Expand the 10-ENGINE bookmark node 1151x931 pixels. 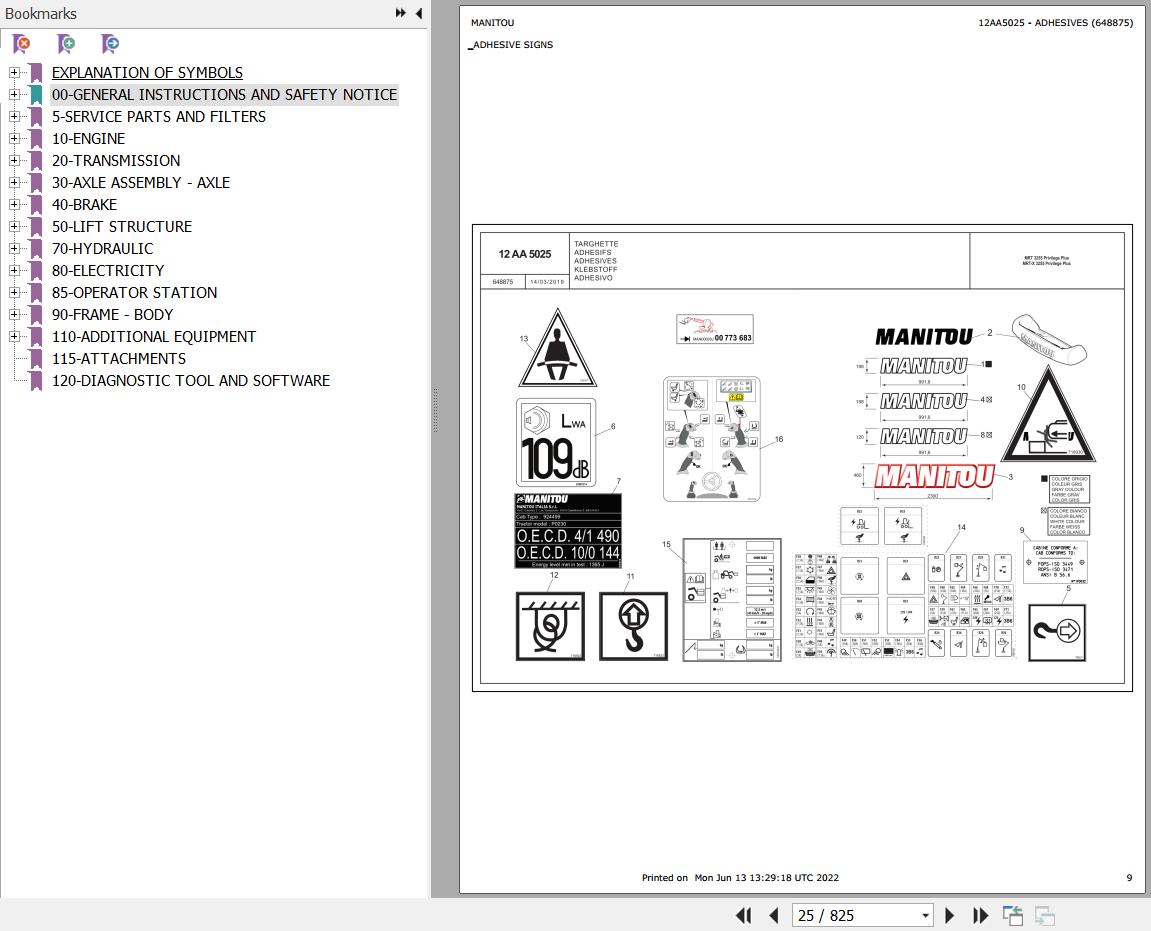pyautogui.click(x=14, y=139)
